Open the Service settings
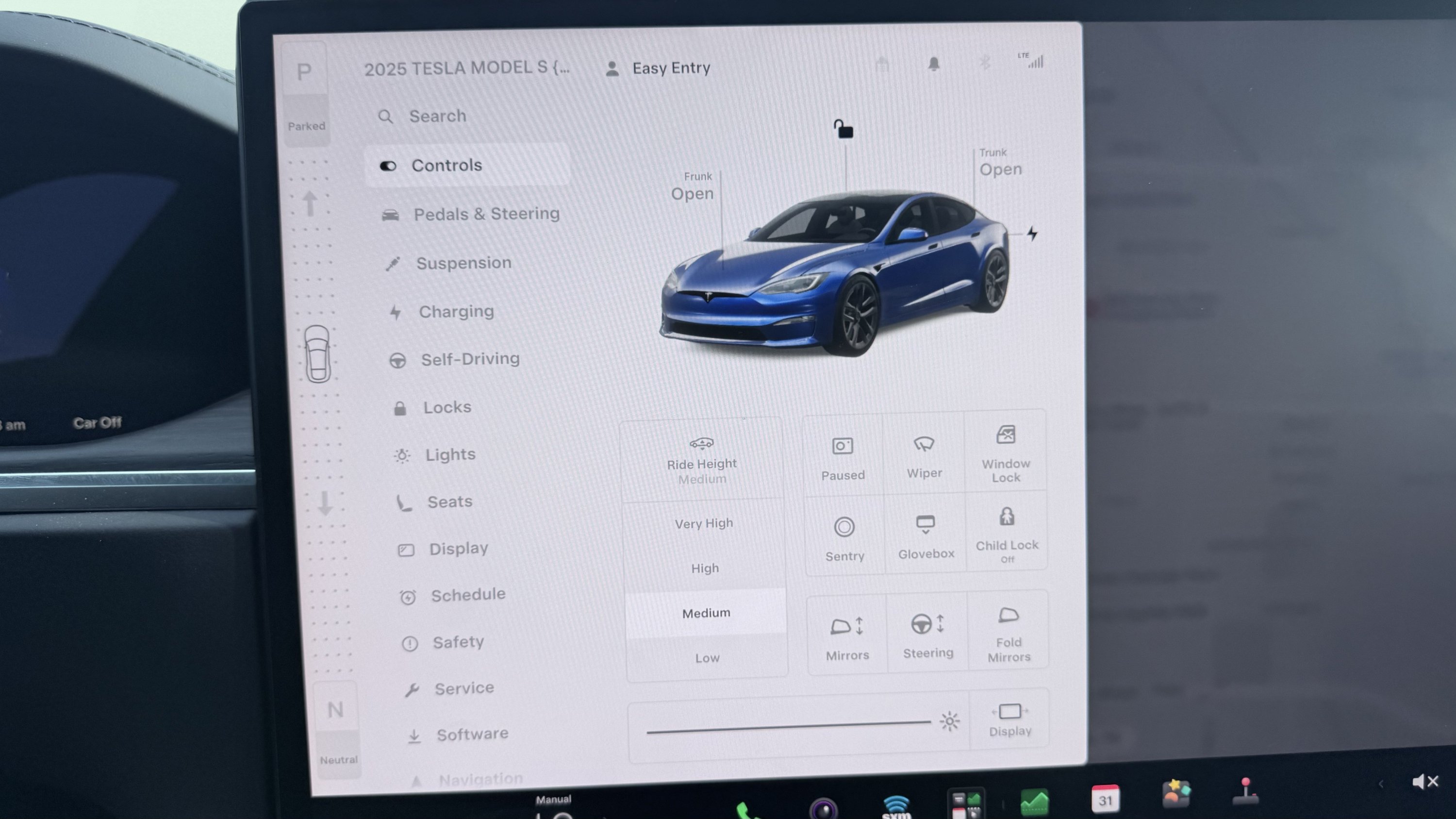The width and height of the screenshot is (1456, 819). [449, 688]
